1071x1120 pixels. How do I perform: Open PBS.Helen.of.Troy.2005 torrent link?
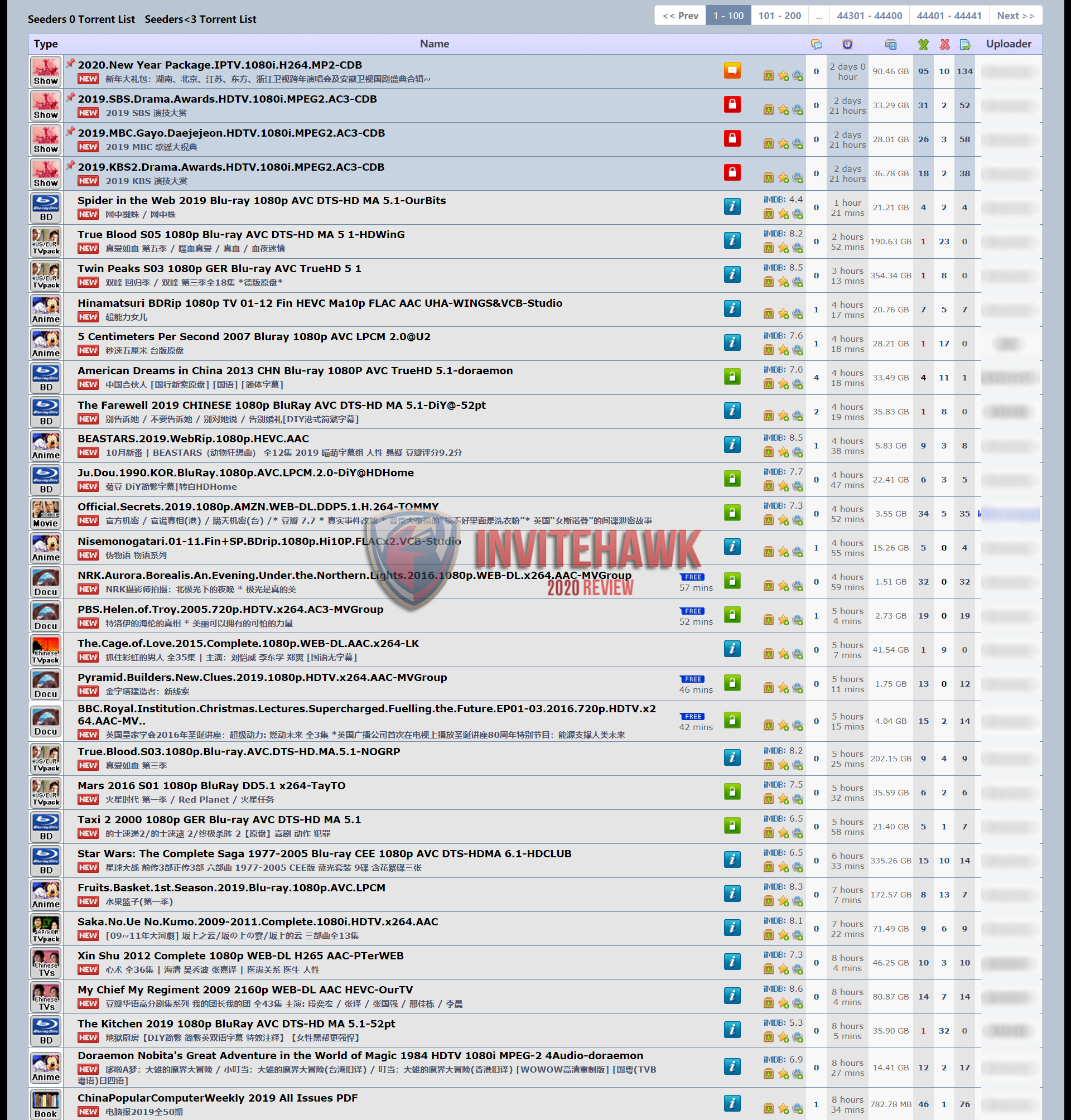tap(230, 609)
